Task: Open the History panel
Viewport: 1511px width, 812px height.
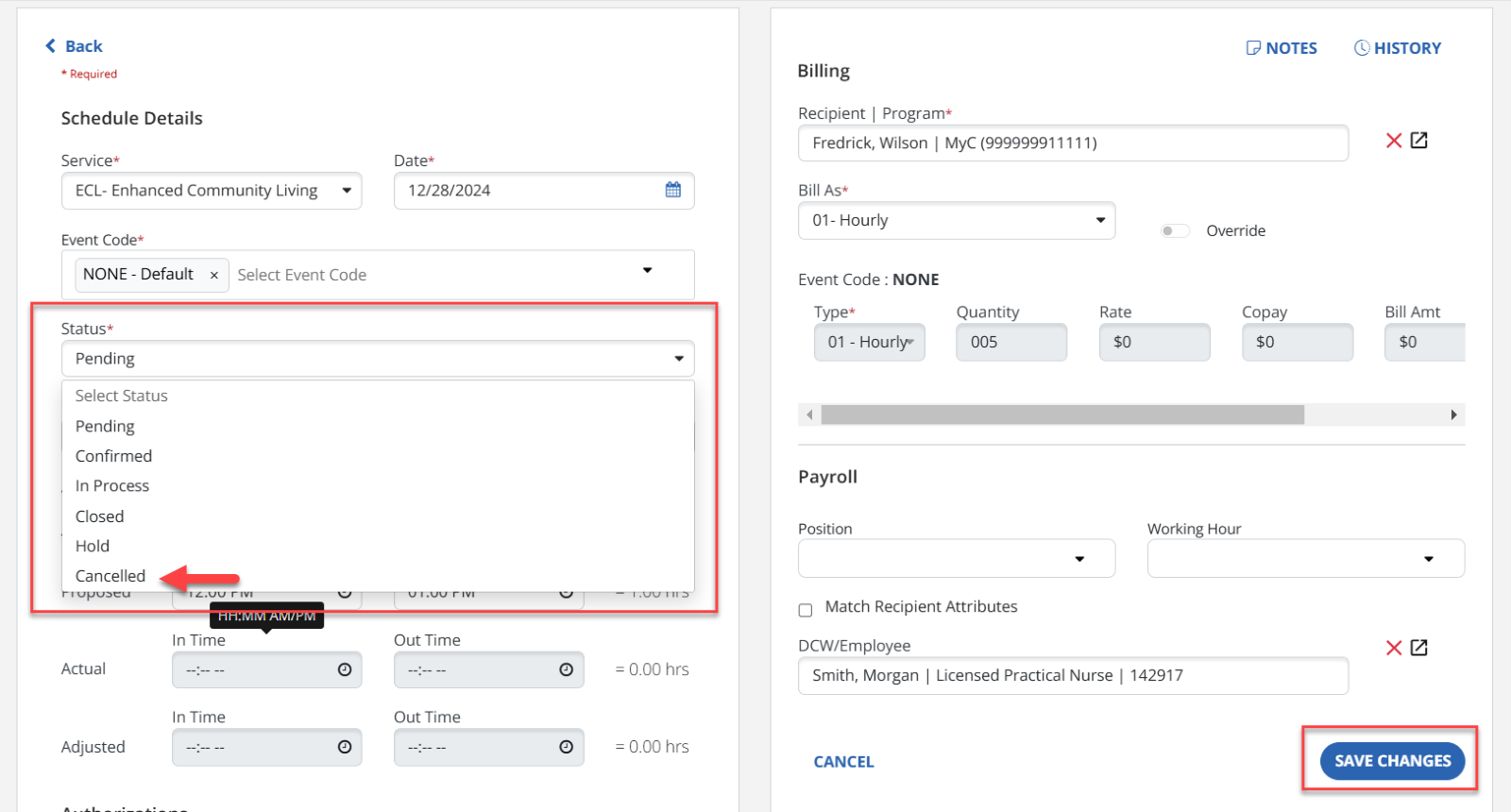Action: tap(1398, 48)
